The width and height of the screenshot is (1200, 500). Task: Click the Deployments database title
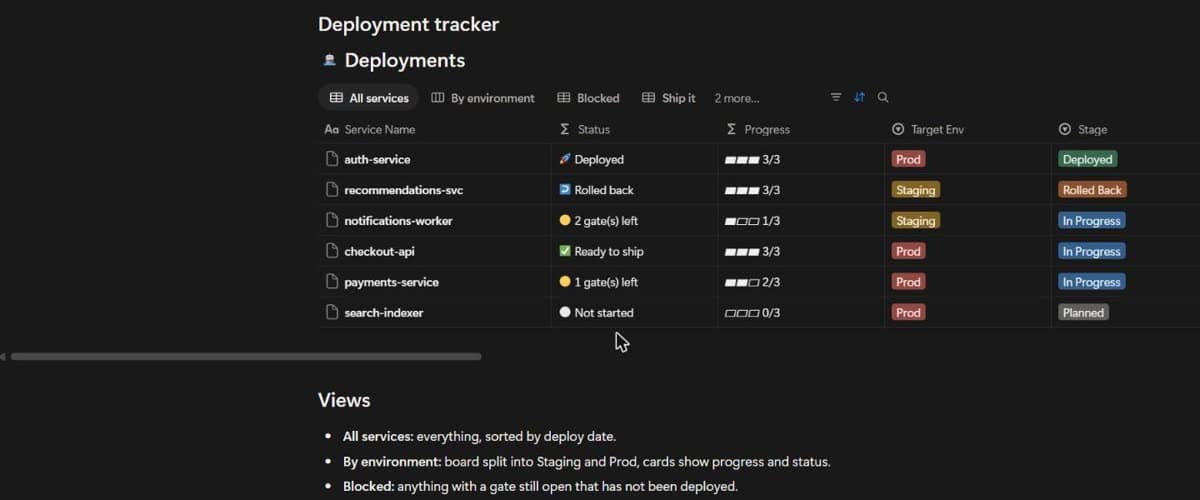tap(405, 60)
